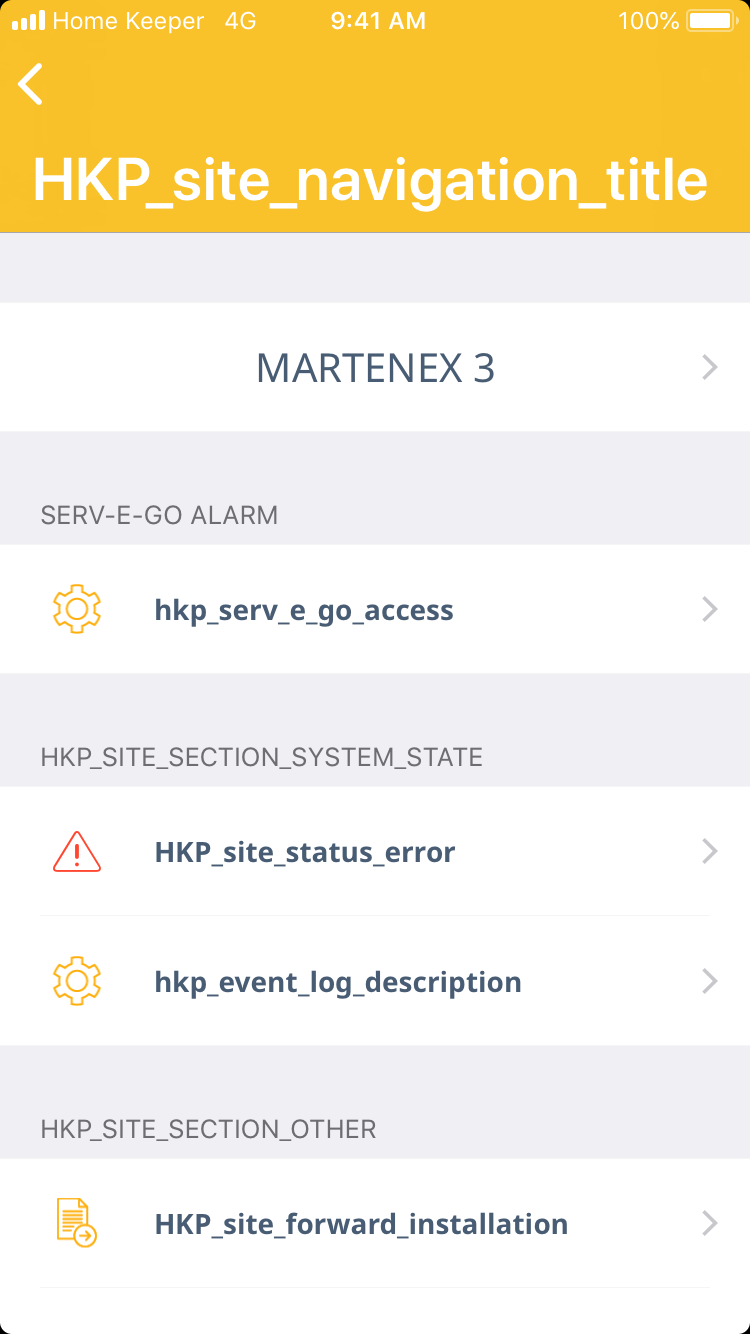The width and height of the screenshot is (750, 1334).
Task: Expand MARTENEX 3 row chevron
Action: pyautogui.click(x=710, y=368)
